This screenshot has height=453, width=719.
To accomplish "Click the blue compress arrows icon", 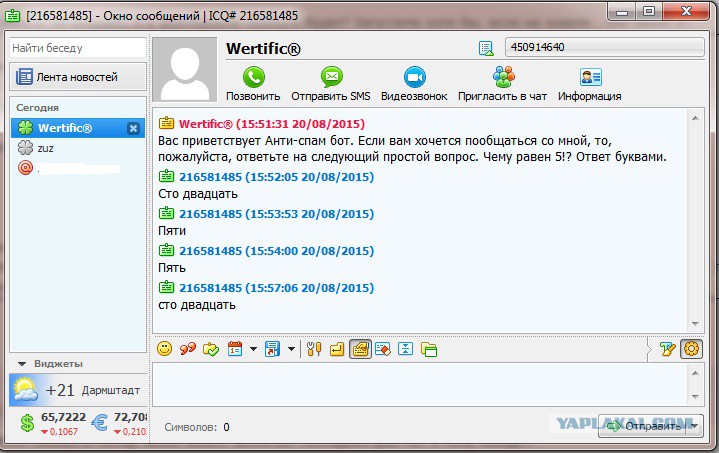I will (x=405, y=349).
